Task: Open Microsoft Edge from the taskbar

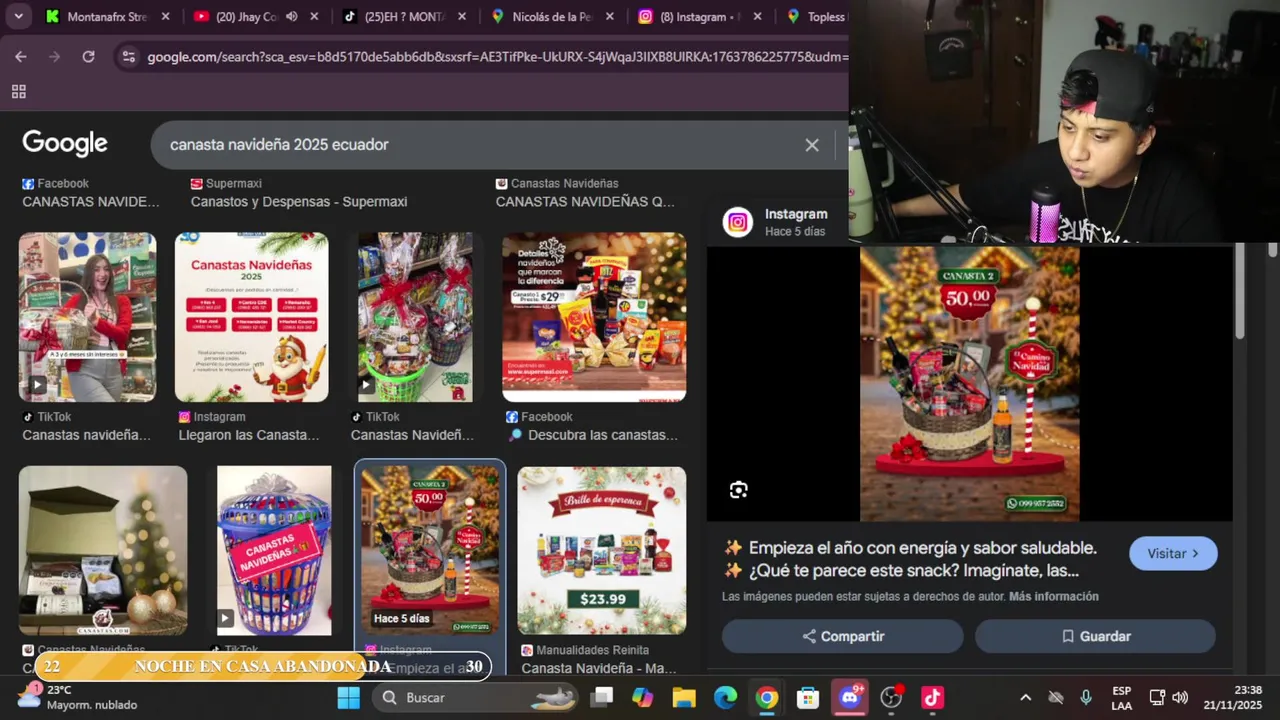Action: click(x=725, y=697)
